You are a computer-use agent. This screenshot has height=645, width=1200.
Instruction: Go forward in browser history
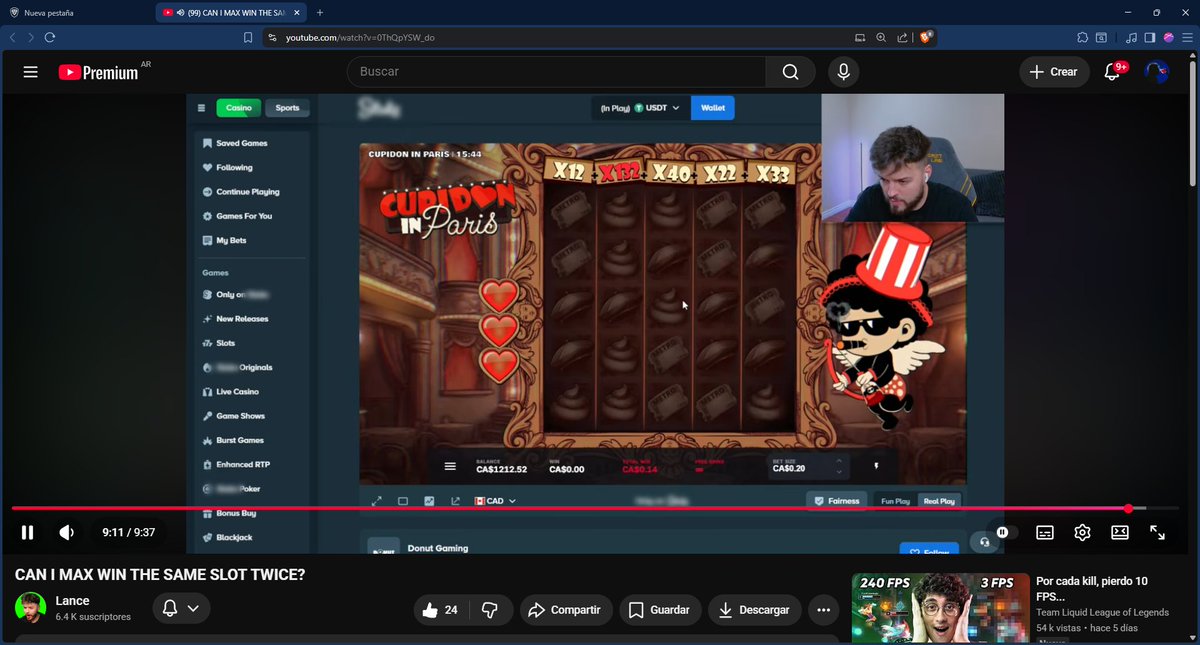tap(31, 37)
